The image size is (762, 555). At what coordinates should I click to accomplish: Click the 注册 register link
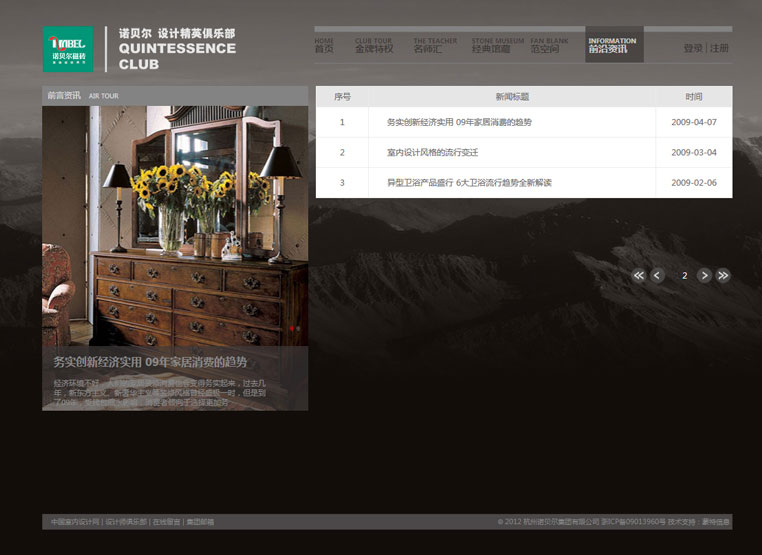[x=720, y=48]
